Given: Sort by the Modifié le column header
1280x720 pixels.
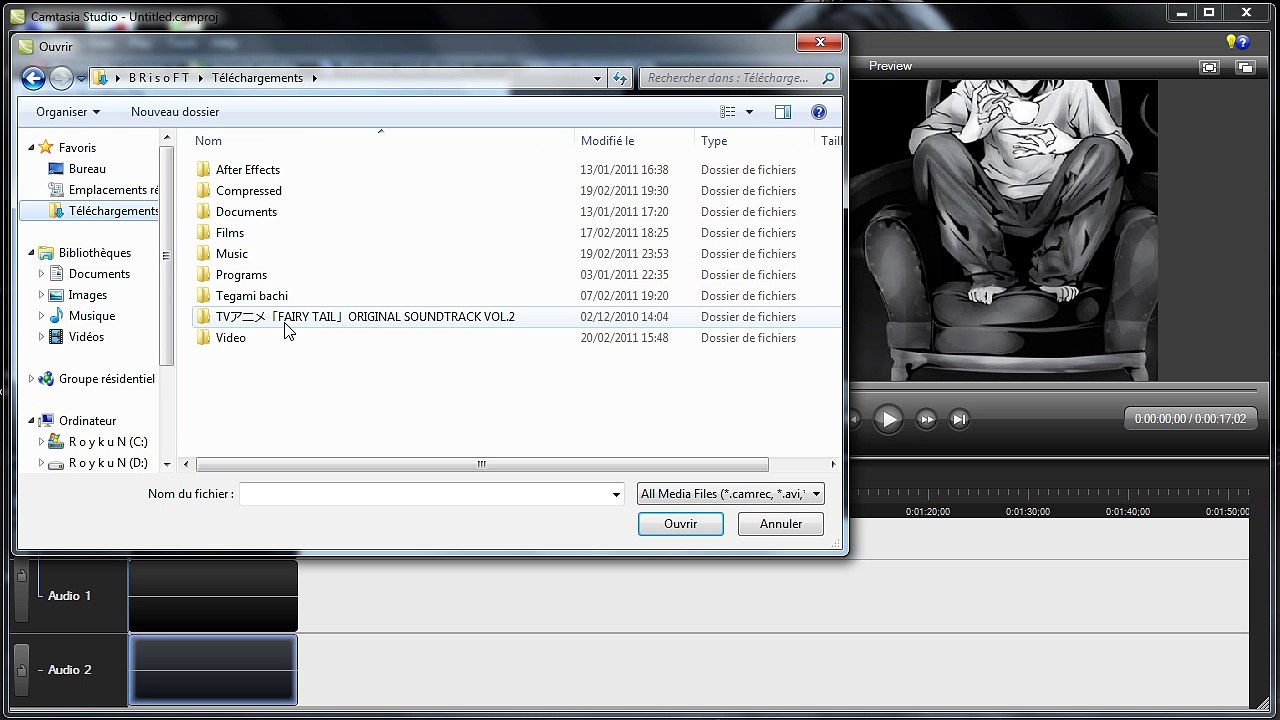Looking at the screenshot, I should [x=634, y=141].
